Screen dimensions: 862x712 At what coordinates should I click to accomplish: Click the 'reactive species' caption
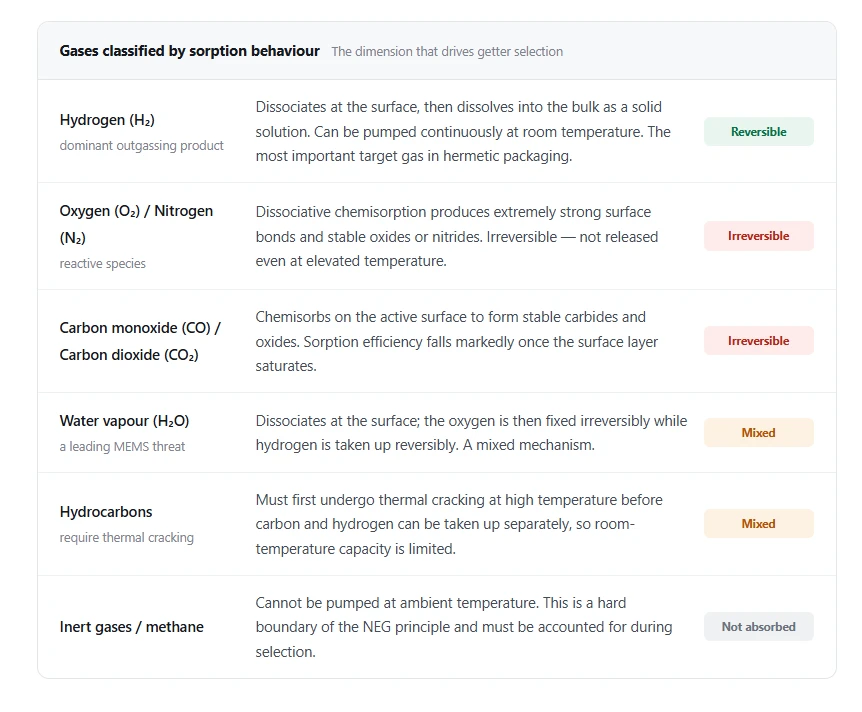coord(102,263)
